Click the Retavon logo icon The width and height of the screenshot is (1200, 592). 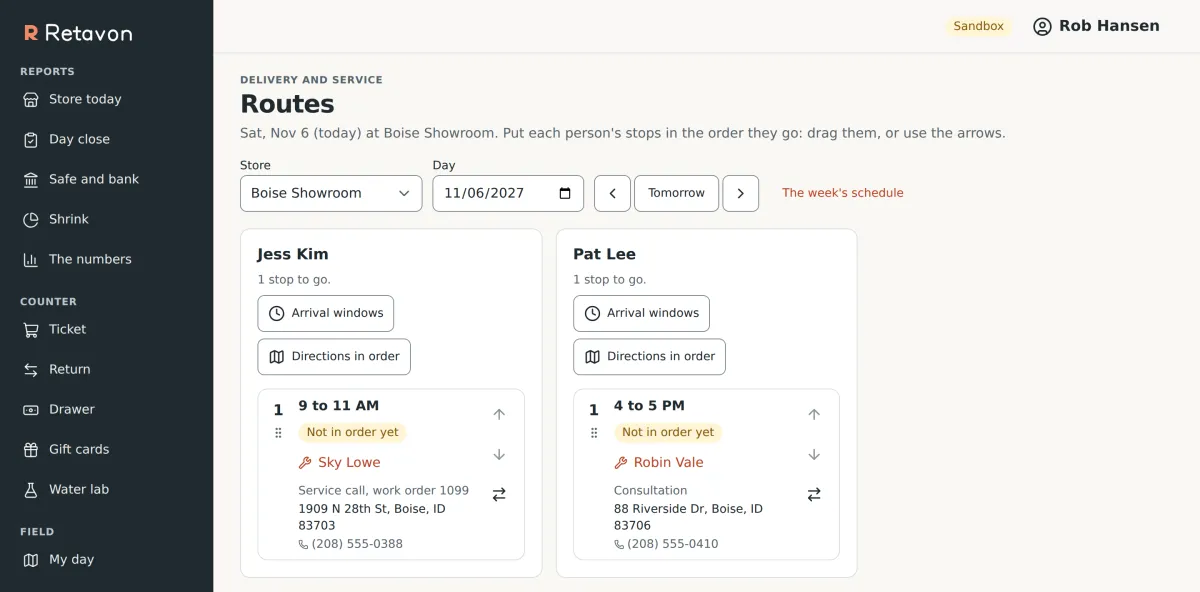click(31, 33)
